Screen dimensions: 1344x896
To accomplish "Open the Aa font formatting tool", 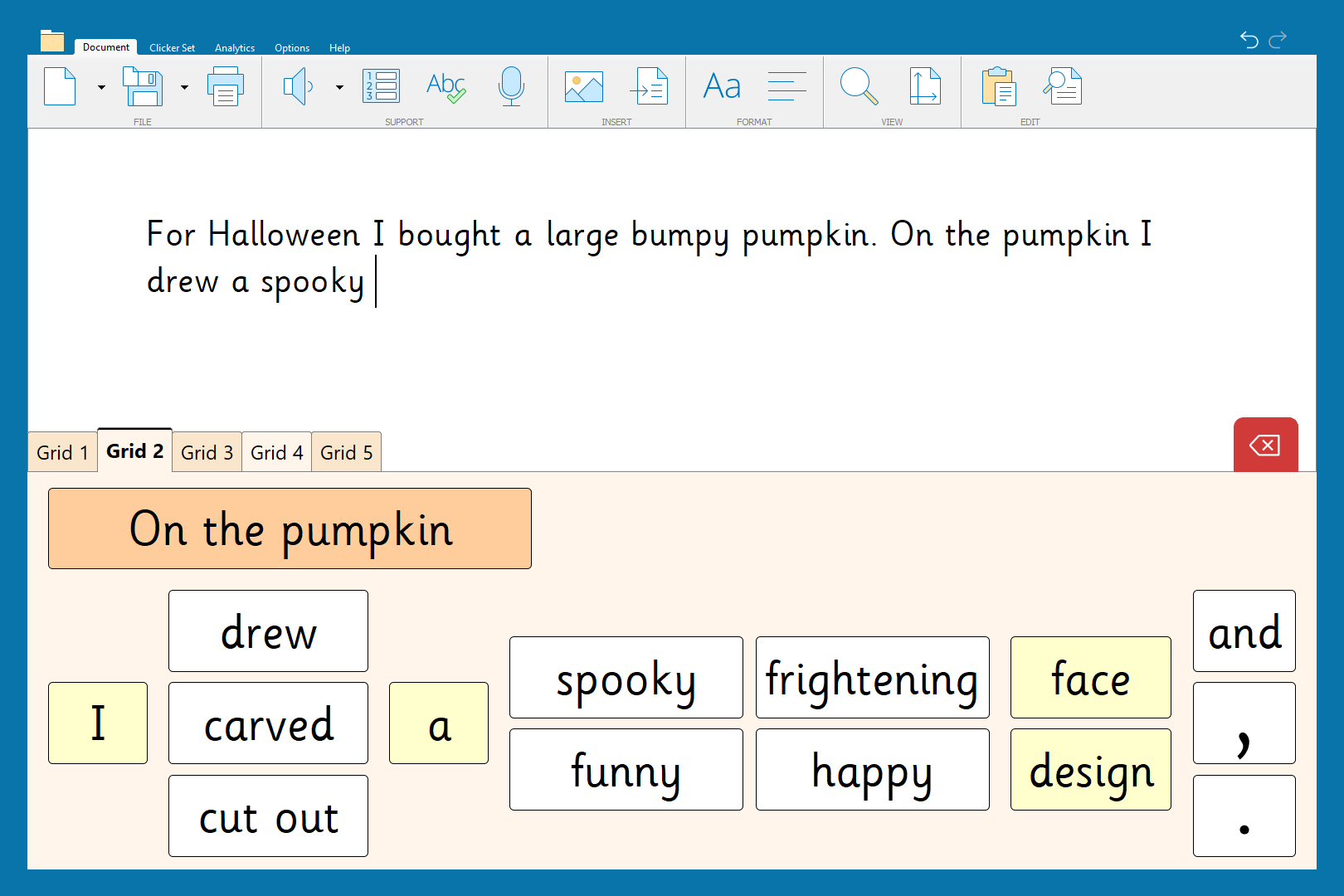I will pos(722,86).
